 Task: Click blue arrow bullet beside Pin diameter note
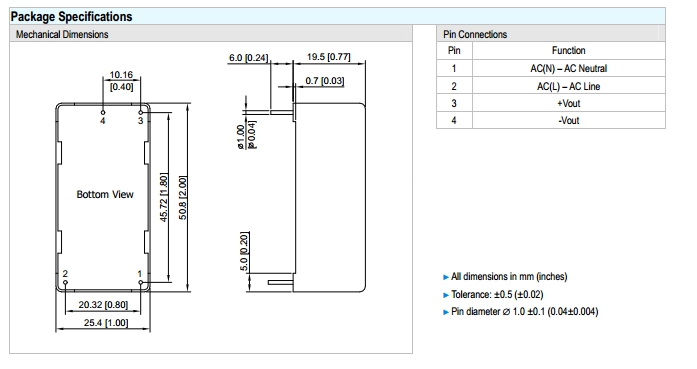446,312
